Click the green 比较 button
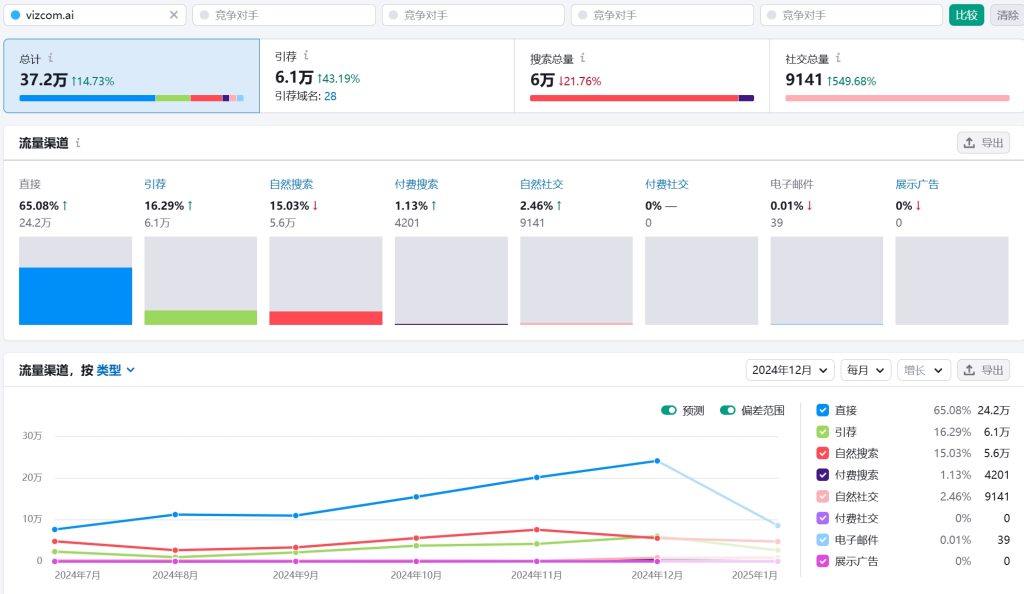The height and width of the screenshot is (594, 1024). [x=966, y=15]
